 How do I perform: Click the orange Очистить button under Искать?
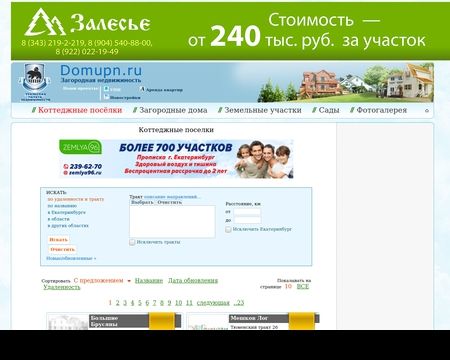(62, 249)
